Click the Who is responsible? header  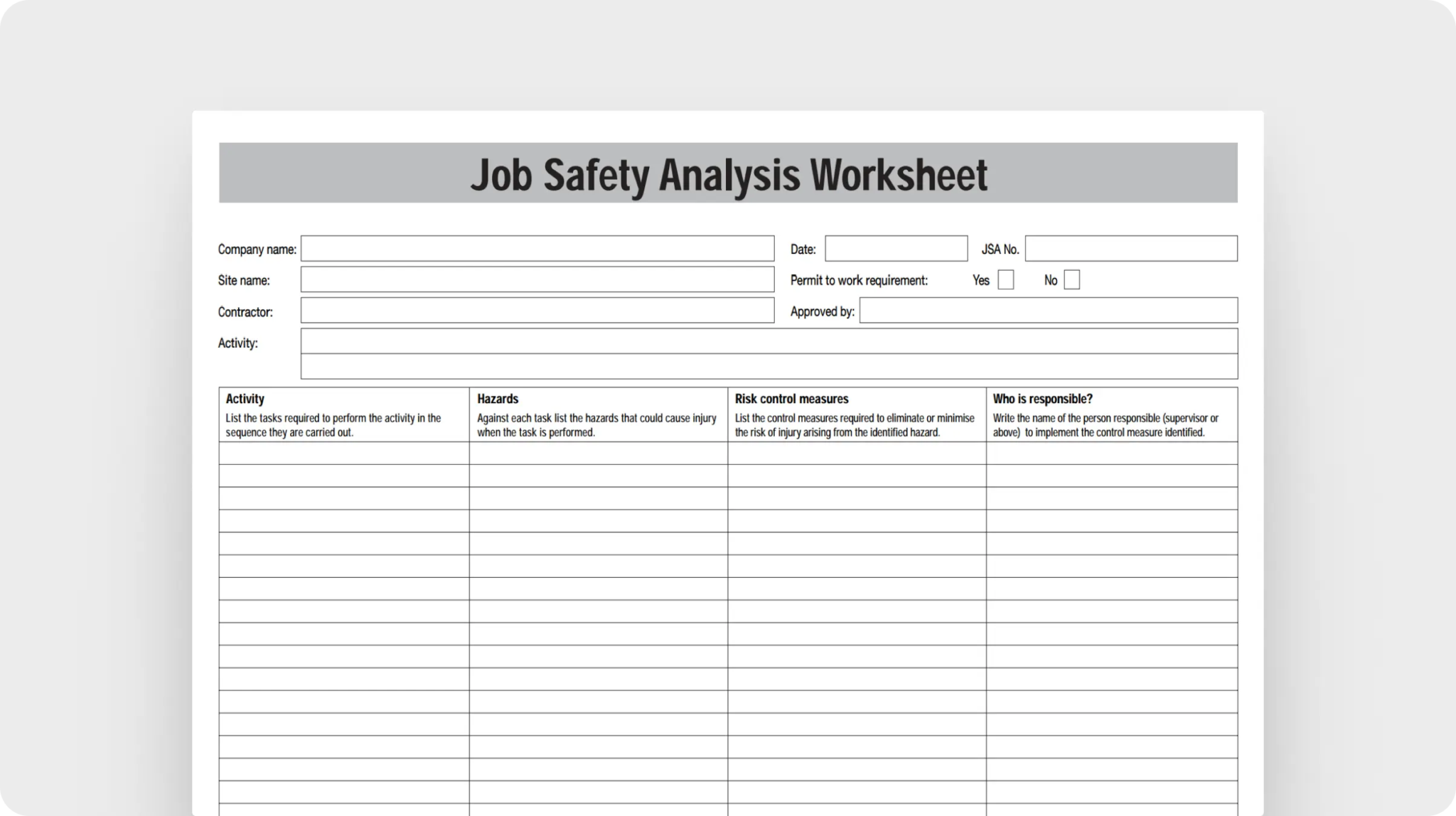pyautogui.click(x=1042, y=399)
